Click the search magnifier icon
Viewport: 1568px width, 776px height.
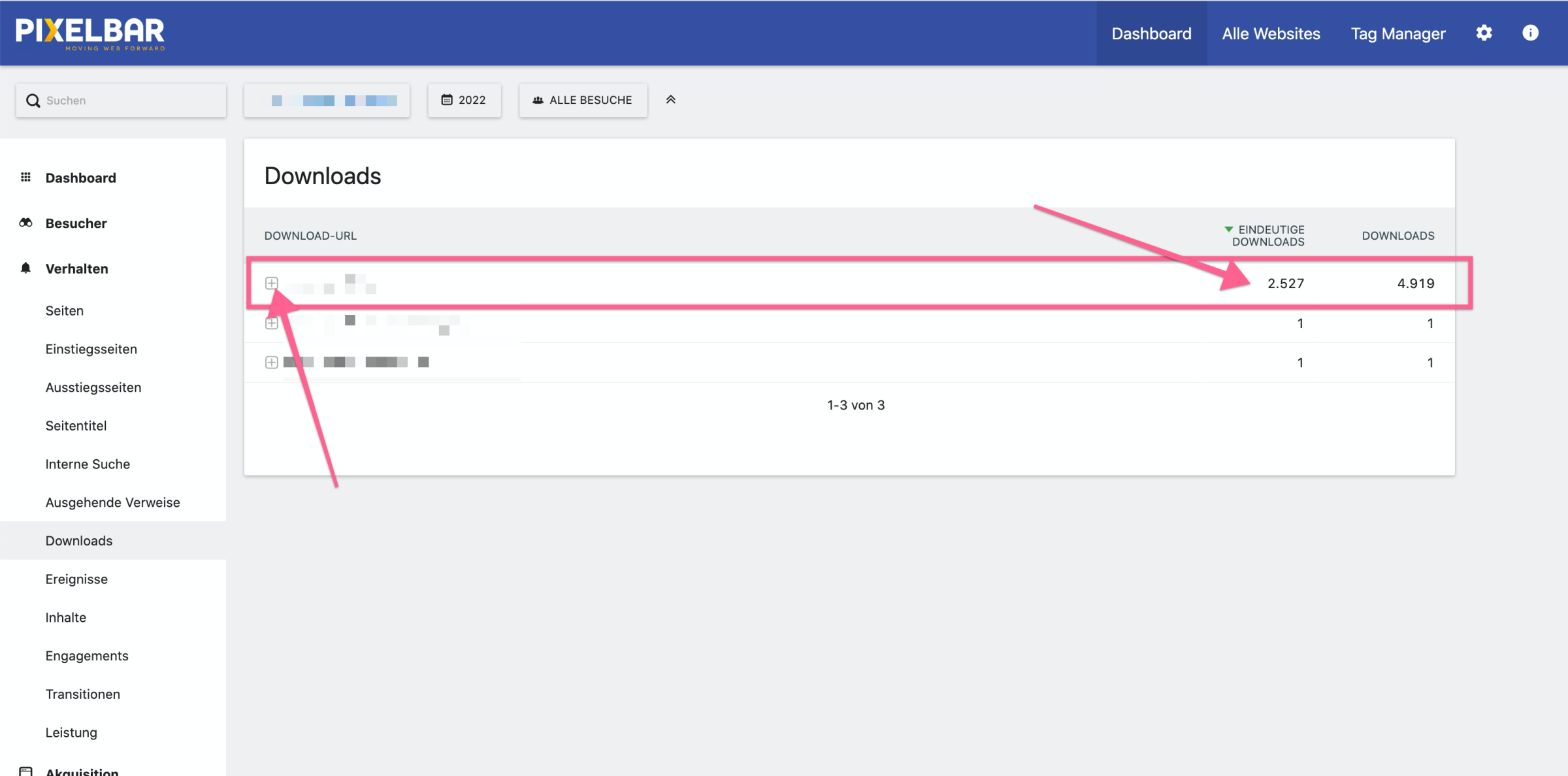[x=33, y=101]
